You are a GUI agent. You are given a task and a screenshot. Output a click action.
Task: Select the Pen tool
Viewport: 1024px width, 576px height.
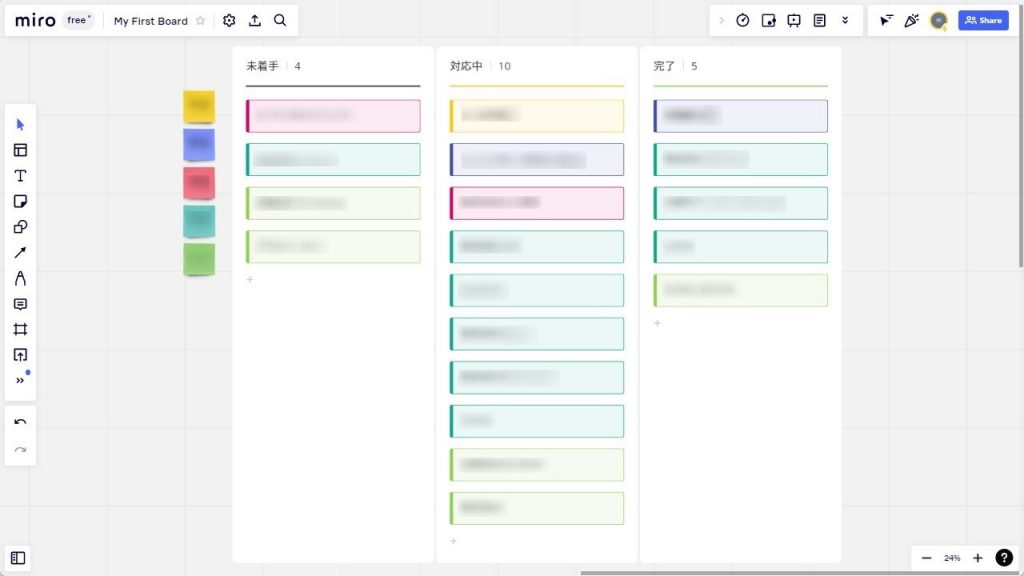[20, 278]
